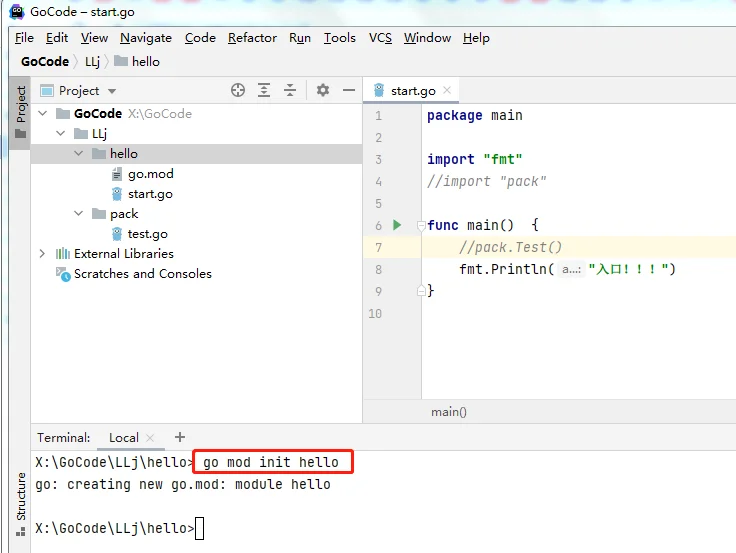The width and height of the screenshot is (736, 553).
Task: Click the Scratches and Consoles icon
Action: tap(63, 274)
